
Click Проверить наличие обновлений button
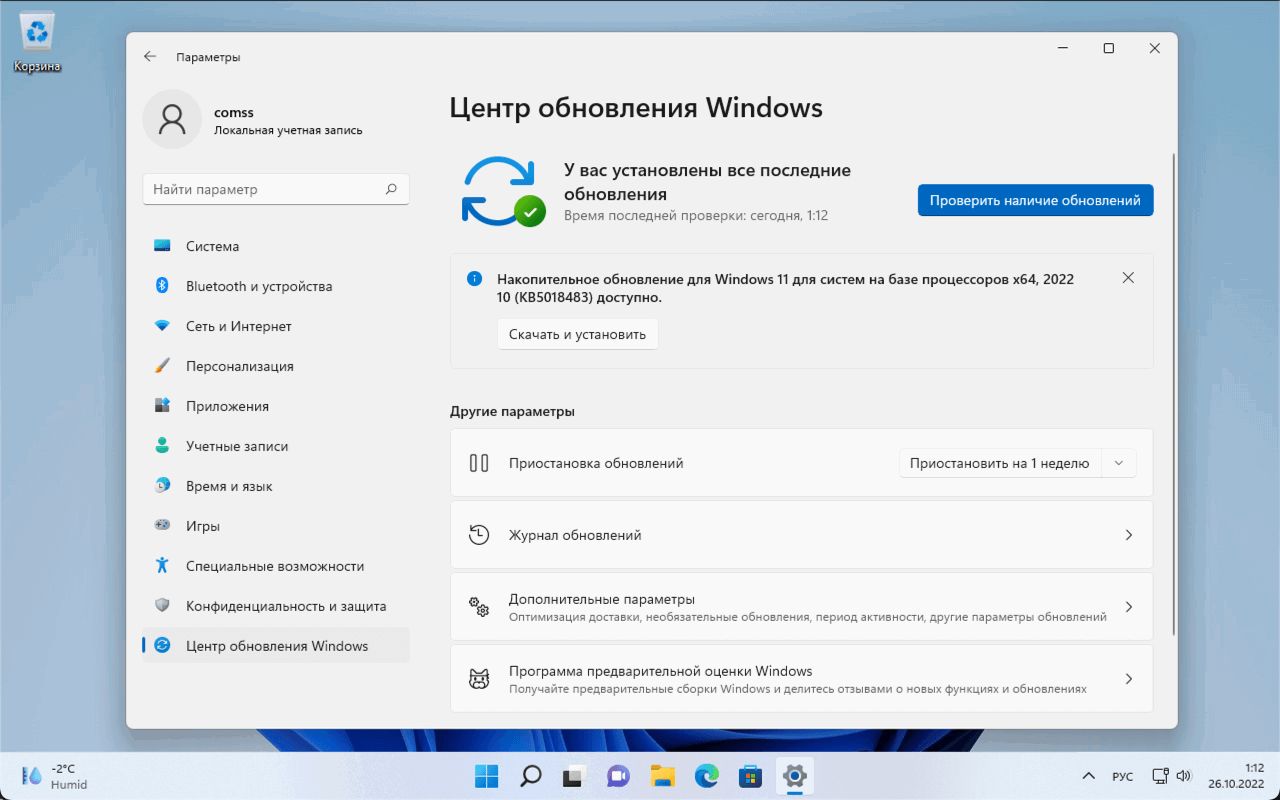1035,200
